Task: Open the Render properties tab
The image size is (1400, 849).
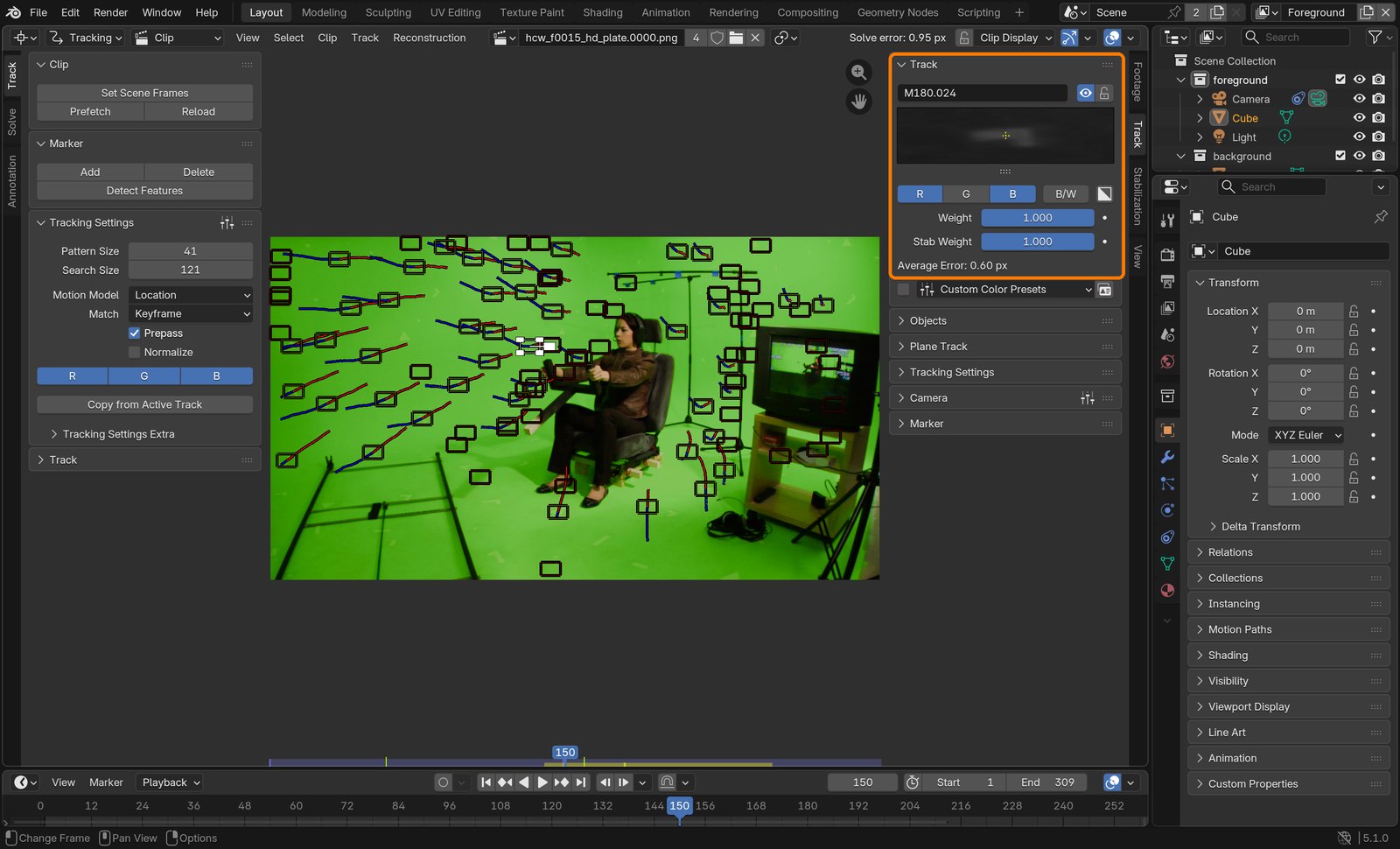Action: click(1167, 255)
